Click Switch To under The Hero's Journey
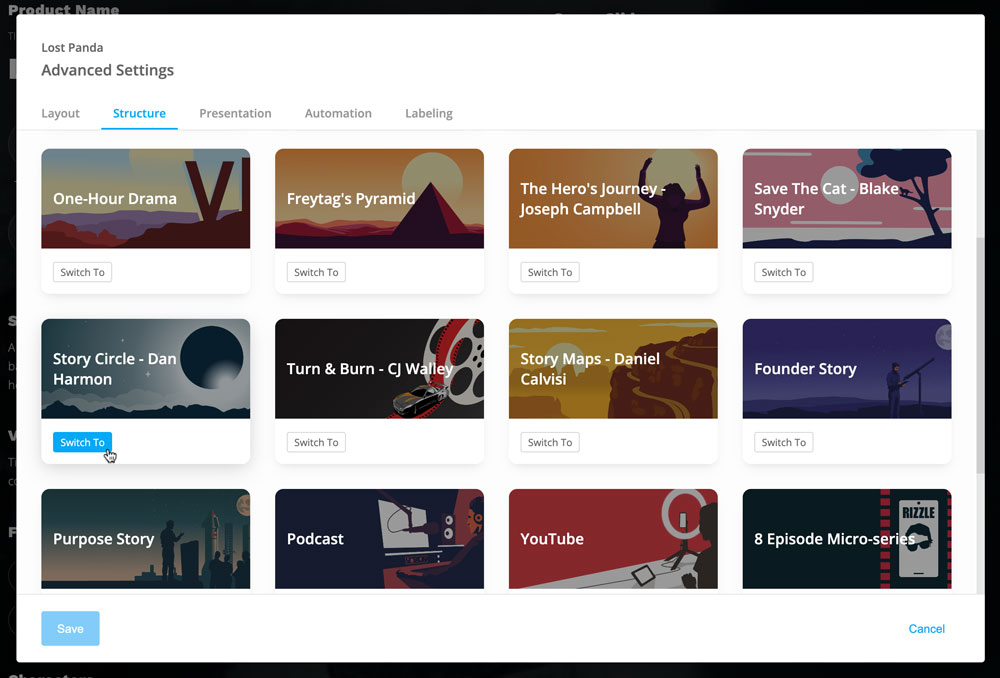The image size is (1000, 678). tap(550, 272)
